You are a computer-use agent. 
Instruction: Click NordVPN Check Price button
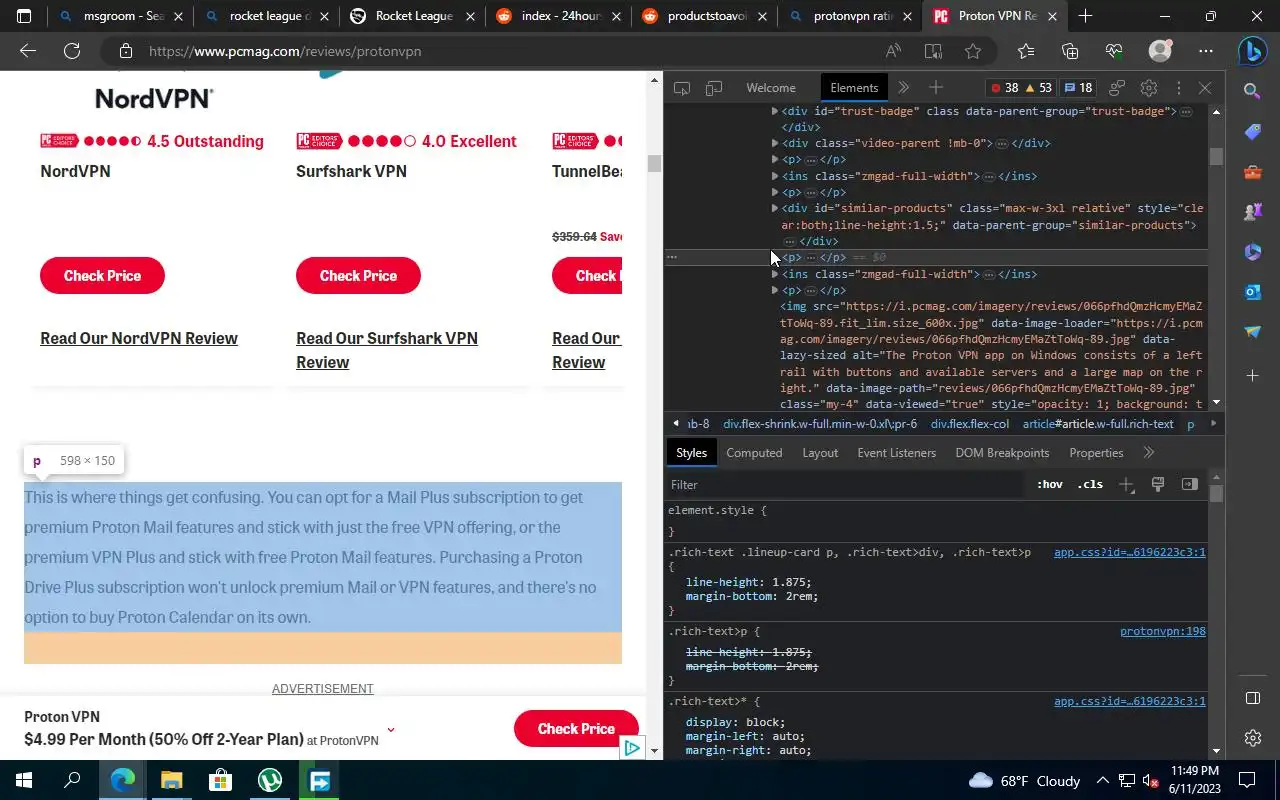(102, 276)
